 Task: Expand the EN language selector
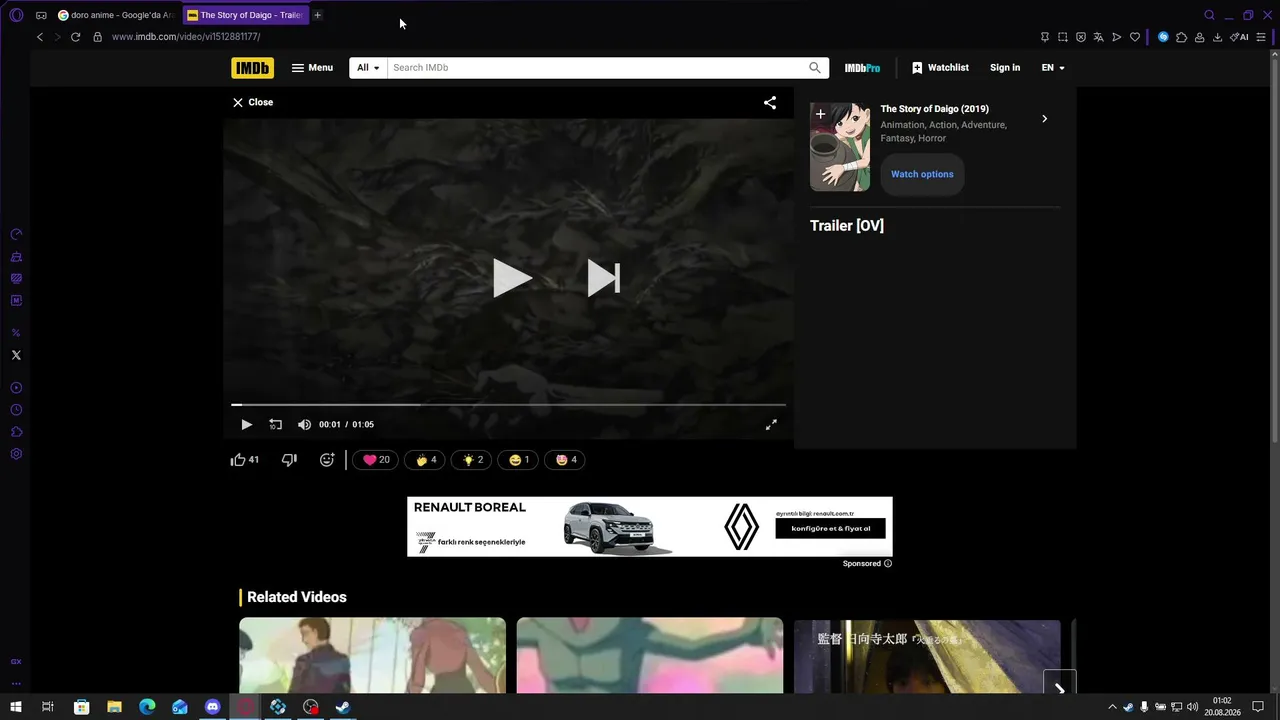point(1053,68)
